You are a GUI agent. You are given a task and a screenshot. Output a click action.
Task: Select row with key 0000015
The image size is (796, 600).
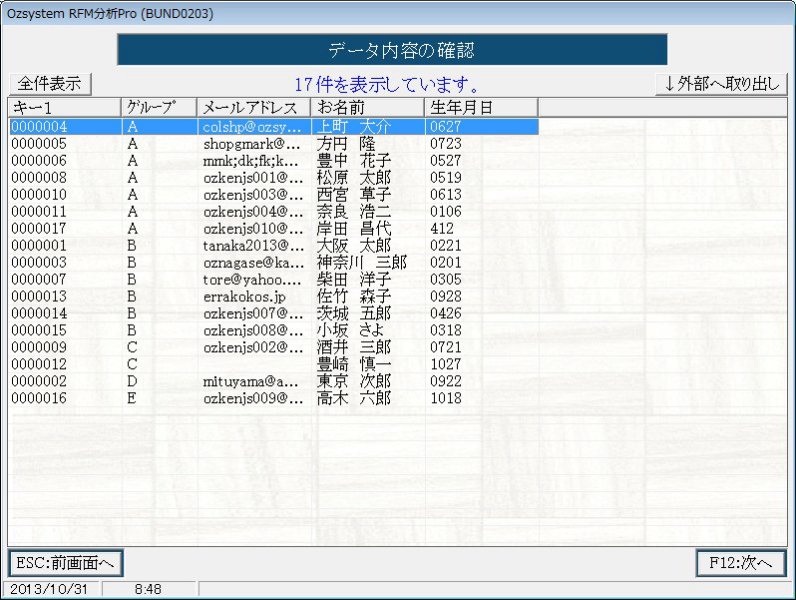274,330
